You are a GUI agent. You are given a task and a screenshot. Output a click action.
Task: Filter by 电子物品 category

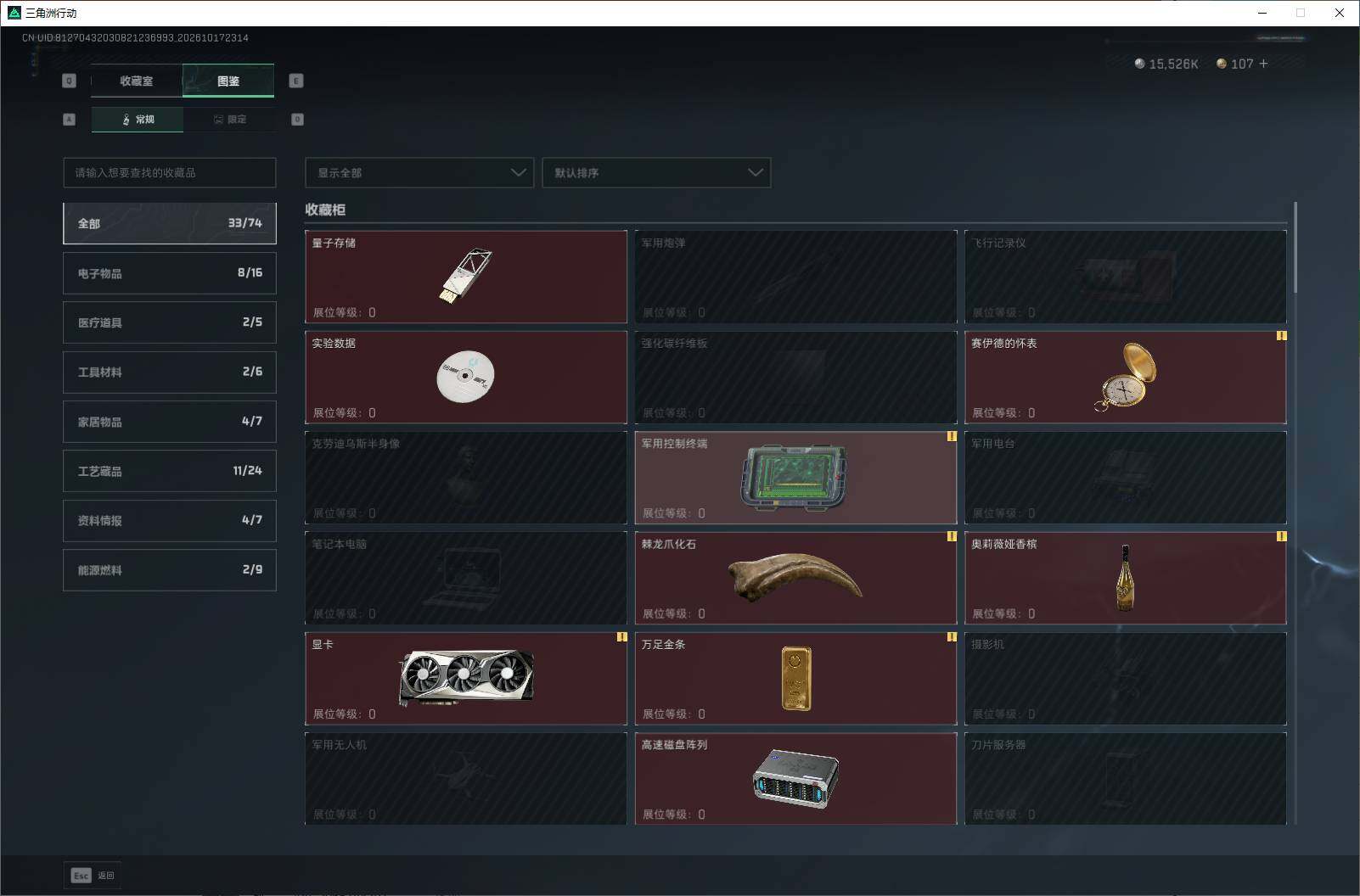pyautogui.click(x=170, y=273)
